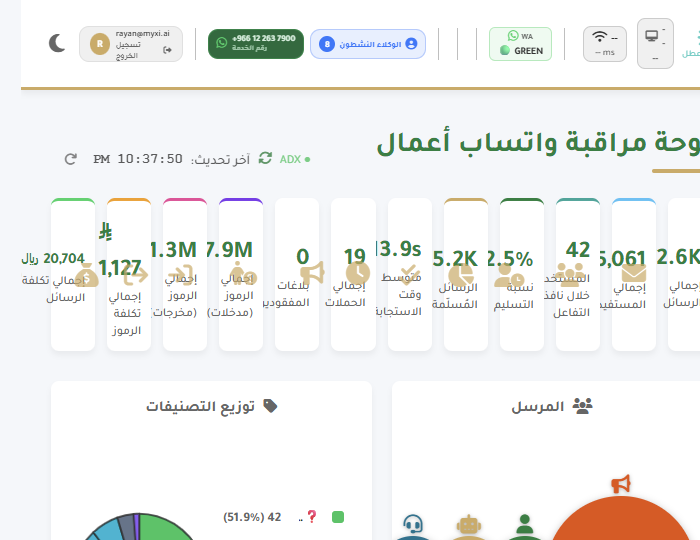Click the orange megaphone sender icon

[x=621, y=484]
